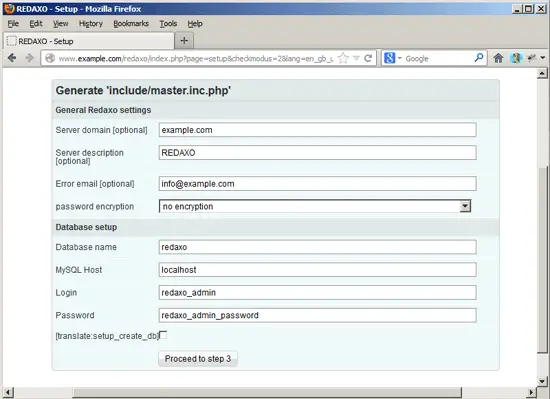
Task: Go back with the browser back arrow
Action: click(x=12, y=58)
